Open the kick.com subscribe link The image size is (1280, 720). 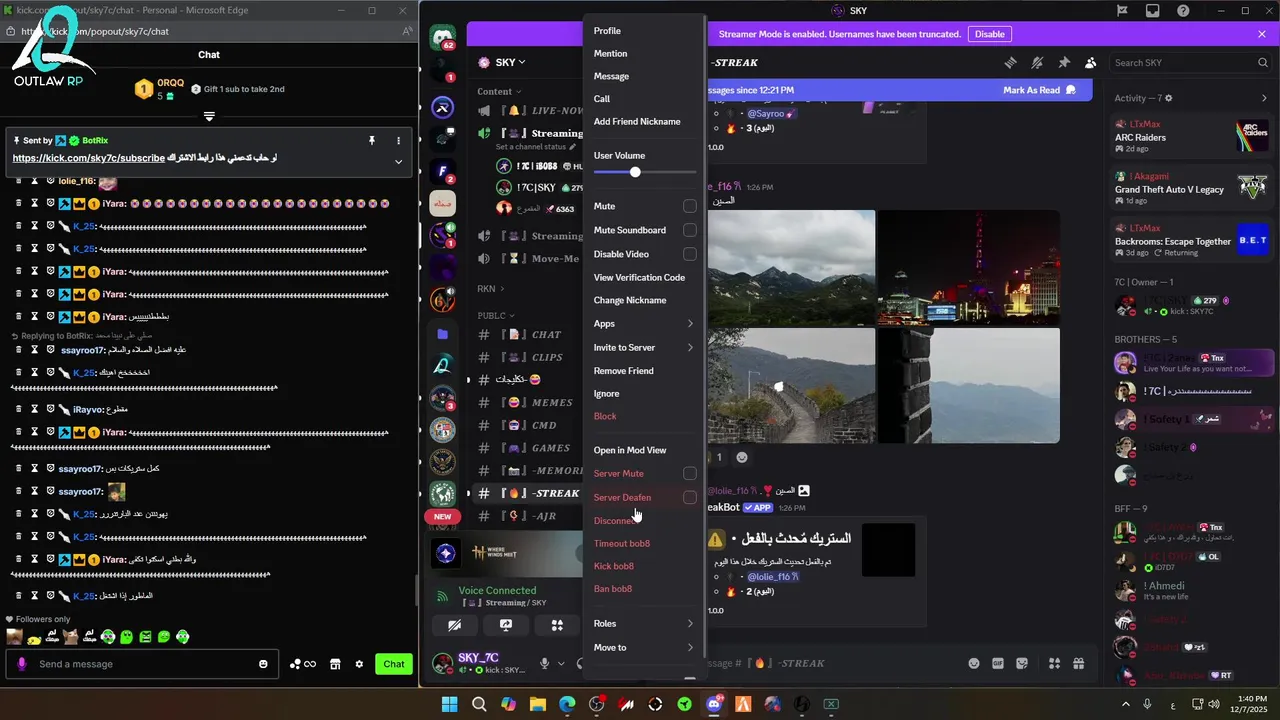pos(88,158)
